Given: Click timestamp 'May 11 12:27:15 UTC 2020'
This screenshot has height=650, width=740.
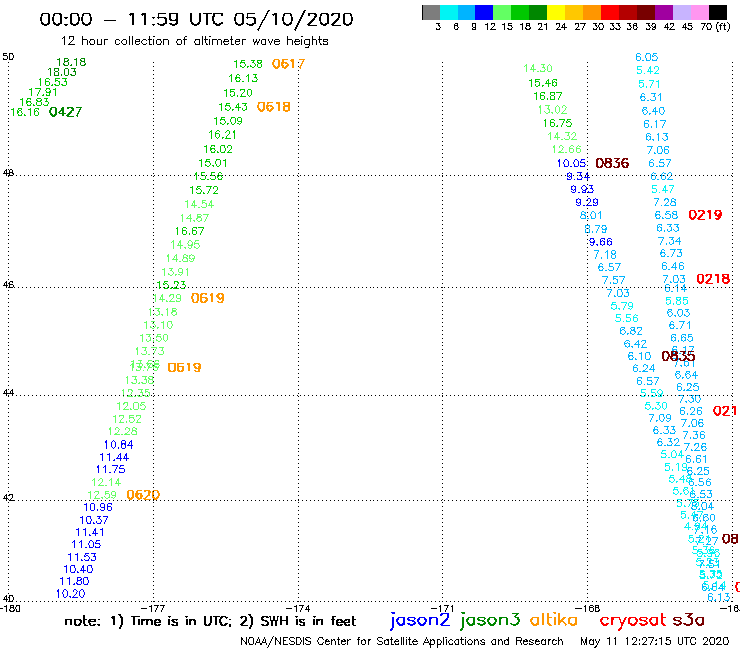Looking at the screenshot, I should pyautogui.click(x=655, y=642).
